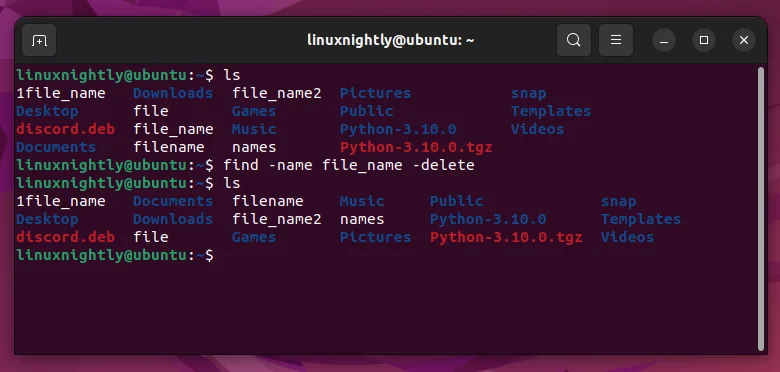
Task: Click Music in the first ls listing
Action: coord(254,129)
